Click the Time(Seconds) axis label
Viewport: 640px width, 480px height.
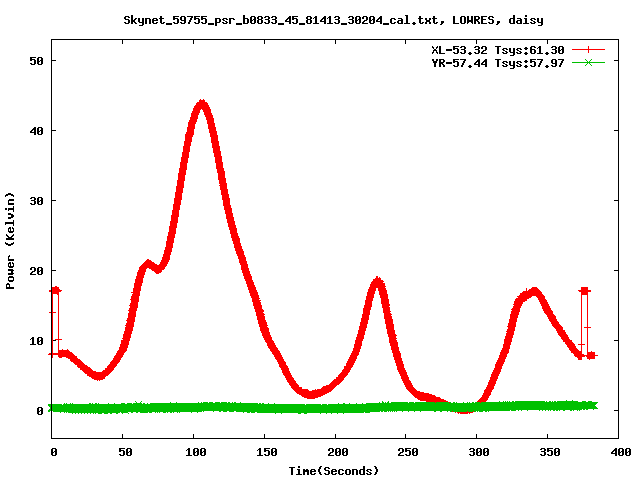pos(333,471)
